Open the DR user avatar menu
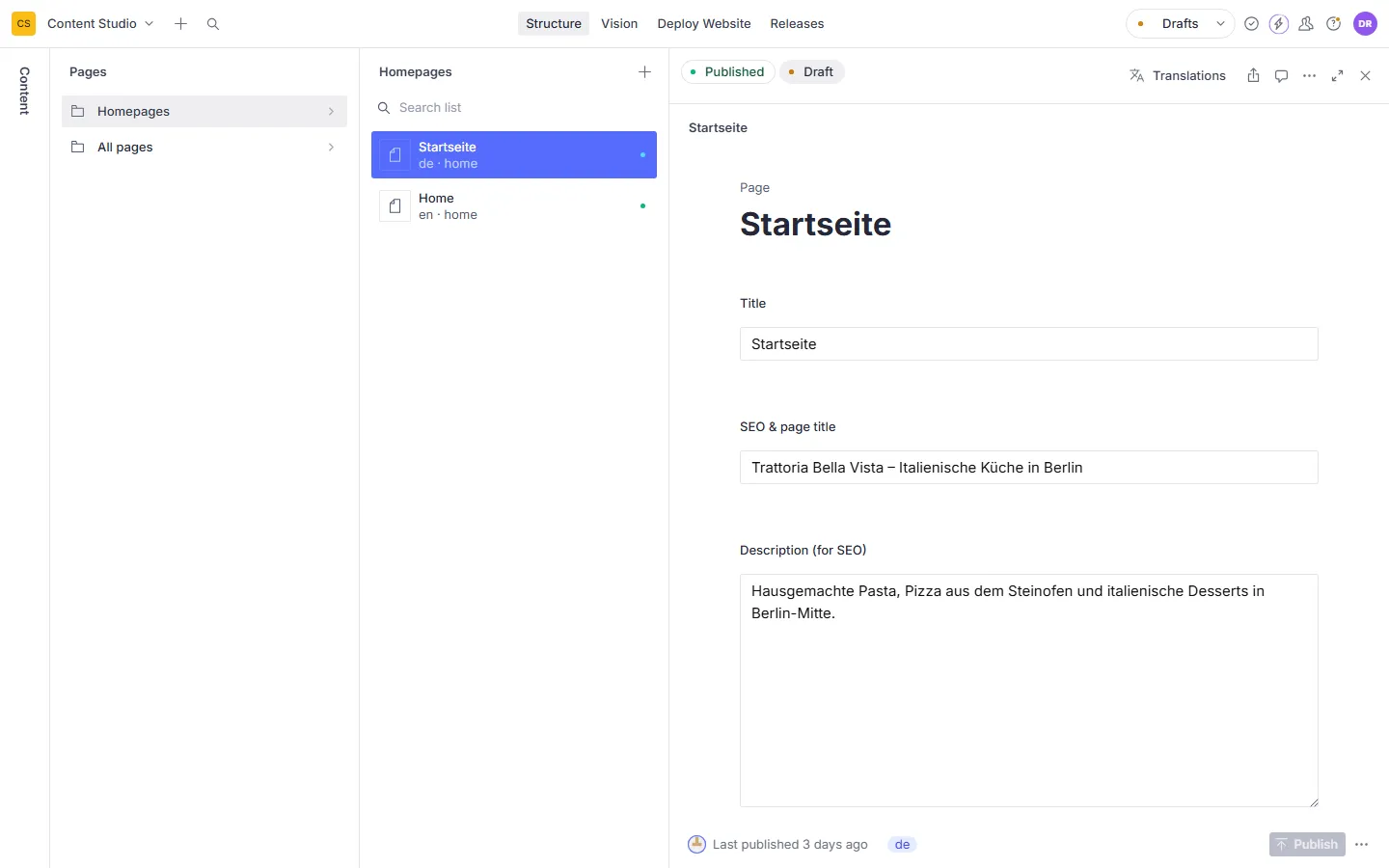 click(1365, 23)
